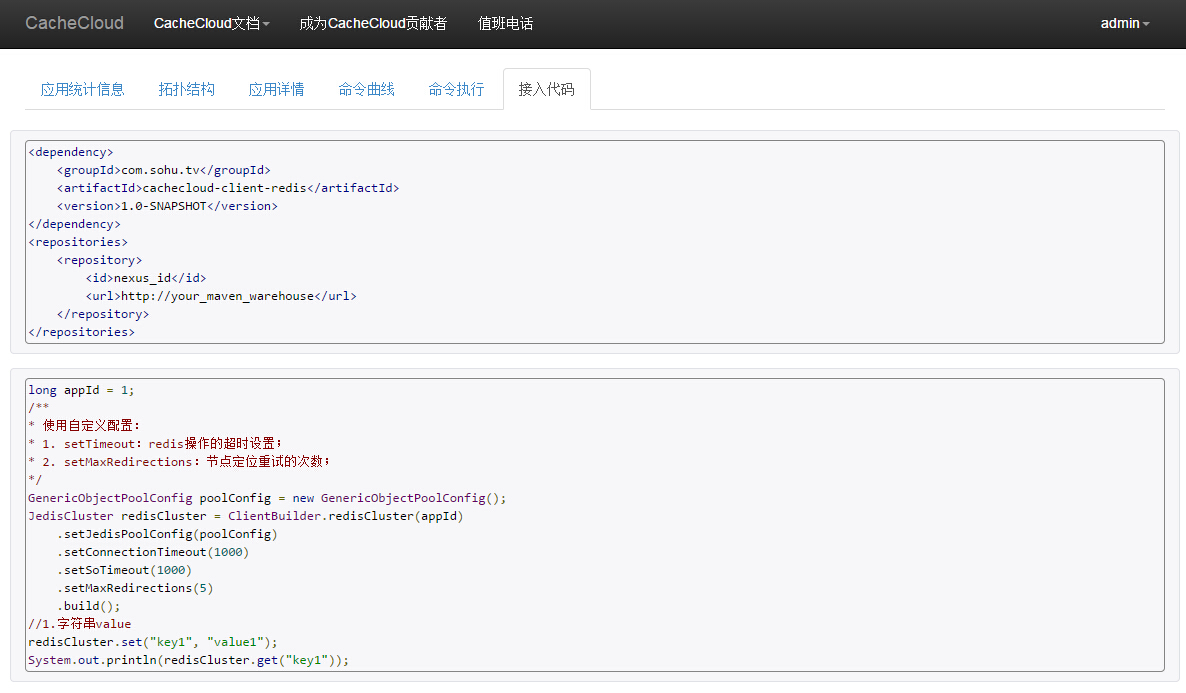The image size is (1186, 693).
Task: Click the groupId com.sohu.tv line
Action: [163, 170]
